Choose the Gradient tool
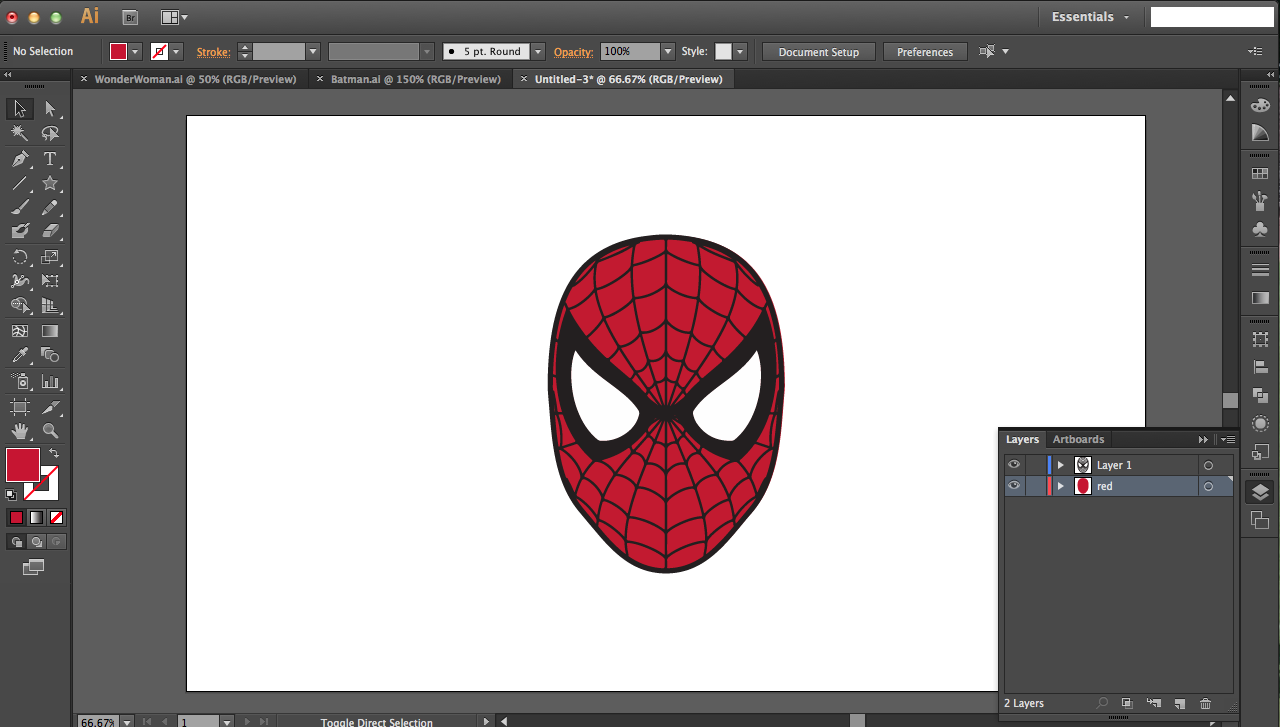This screenshot has width=1280, height=727. pyautogui.click(x=50, y=331)
